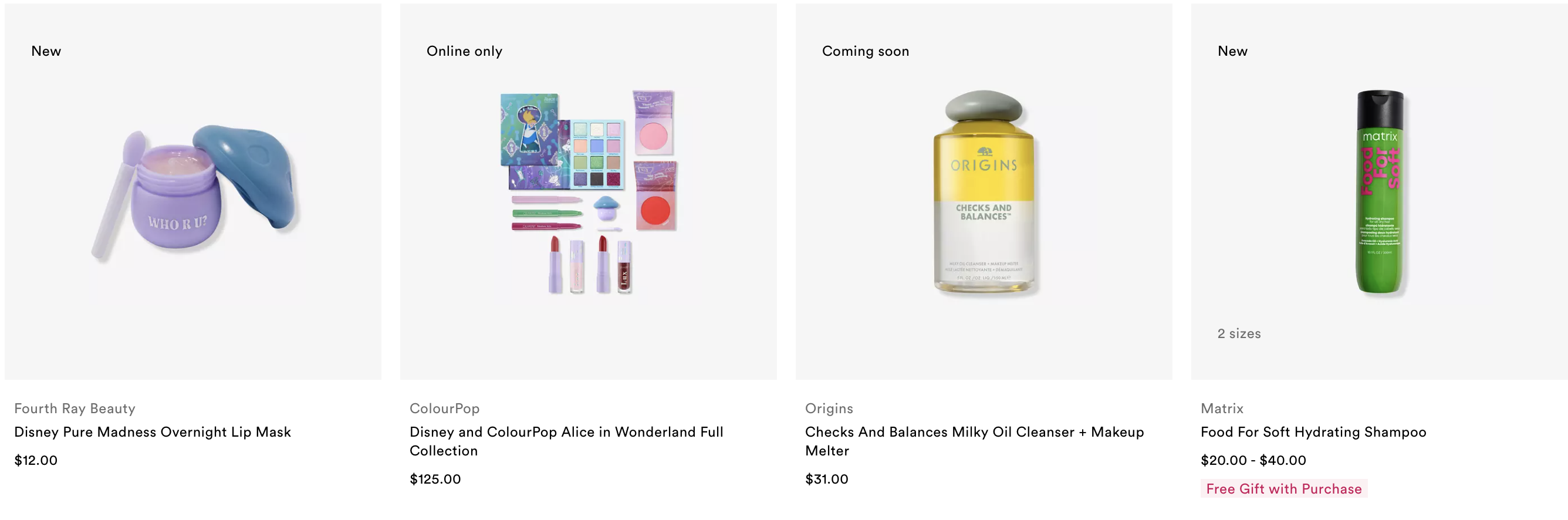Open the Origins cleanser bottle image
The width and height of the screenshot is (1568, 520).
click(984, 193)
